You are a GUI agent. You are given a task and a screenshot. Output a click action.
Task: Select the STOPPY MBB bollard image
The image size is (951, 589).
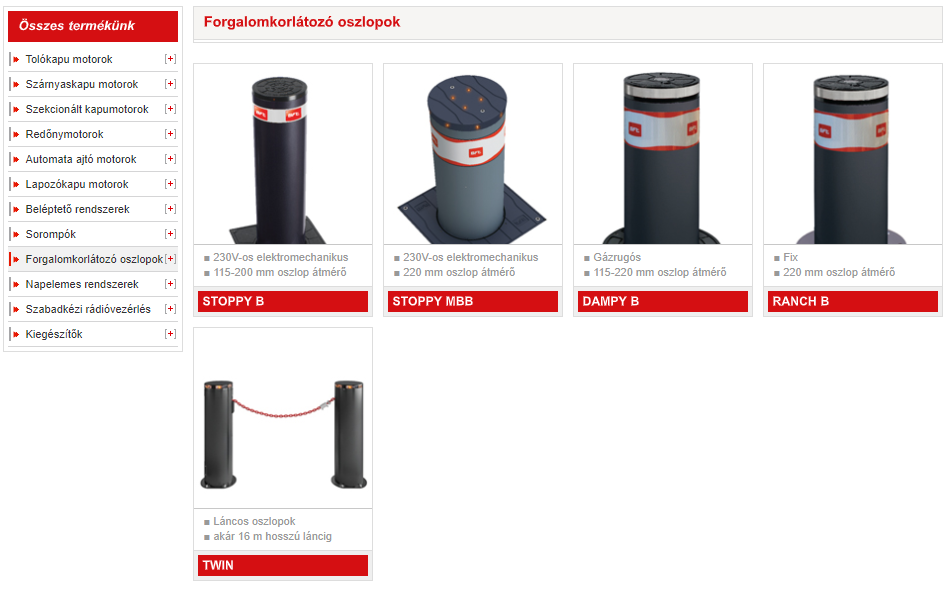point(472,154)
